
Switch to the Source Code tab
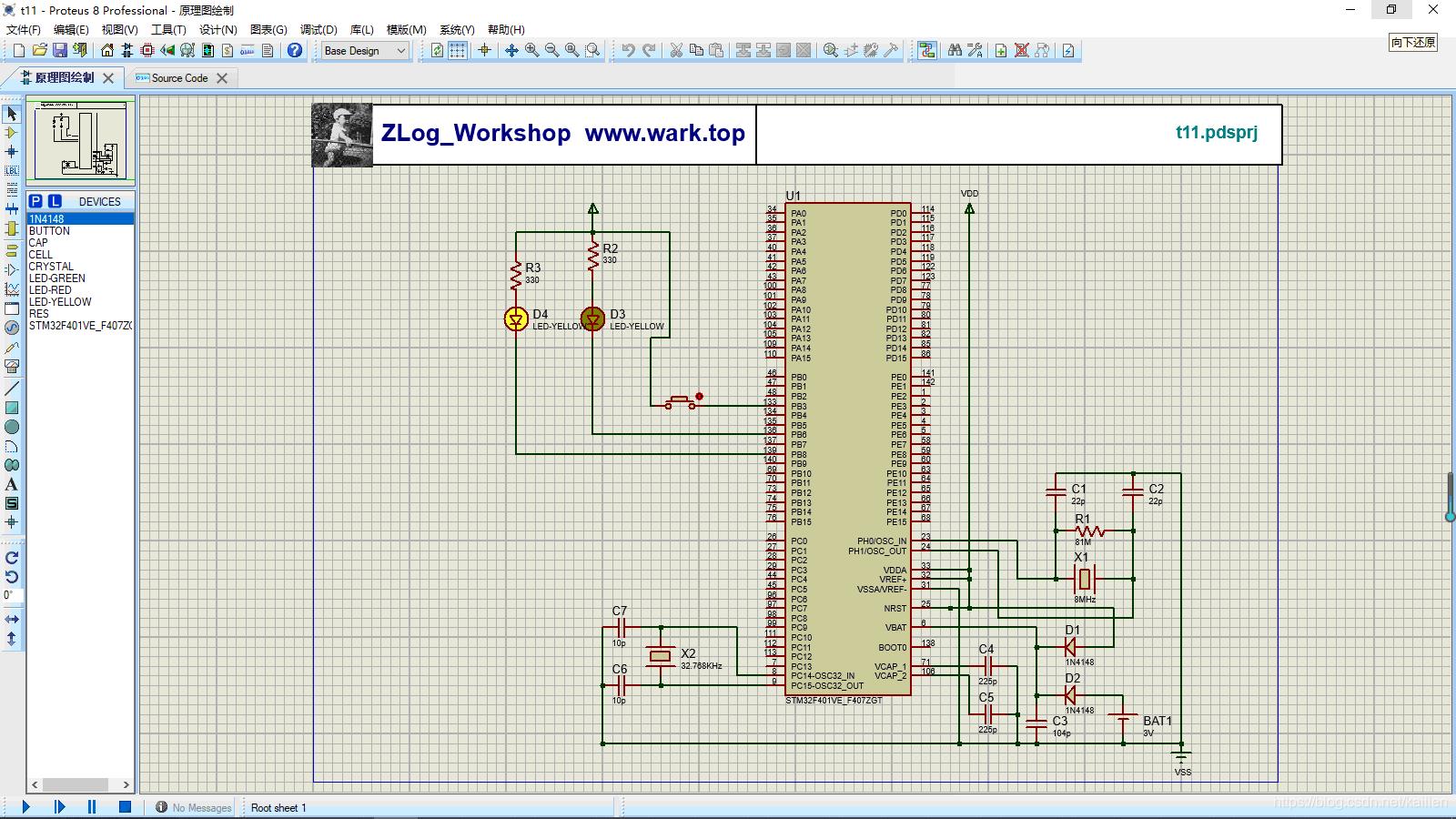click(x=179, y=78)
